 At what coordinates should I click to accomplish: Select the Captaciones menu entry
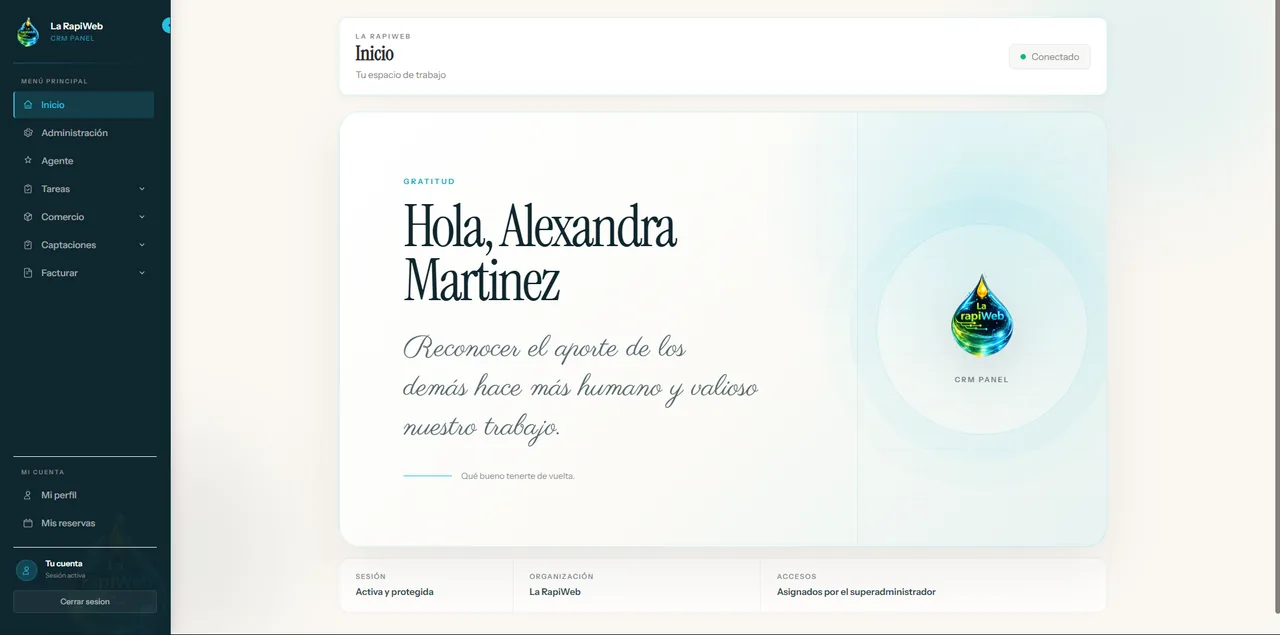[x=84, y=245]
